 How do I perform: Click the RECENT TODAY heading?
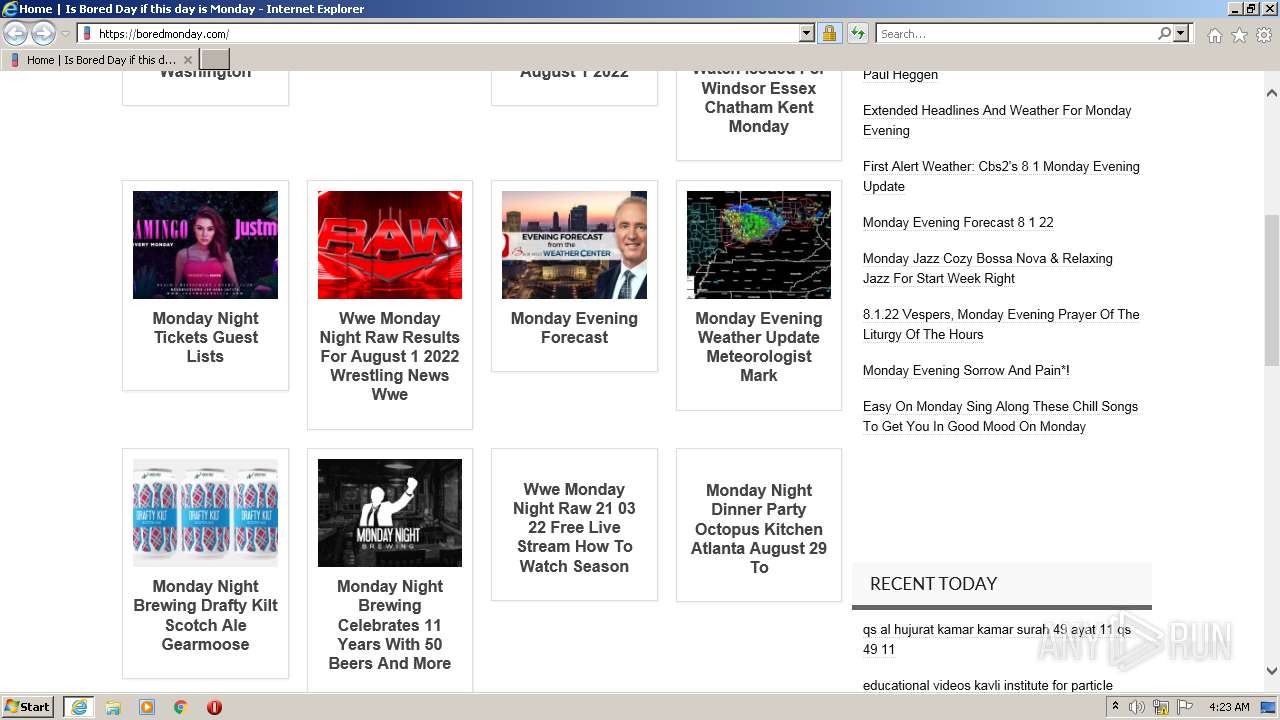933,584
